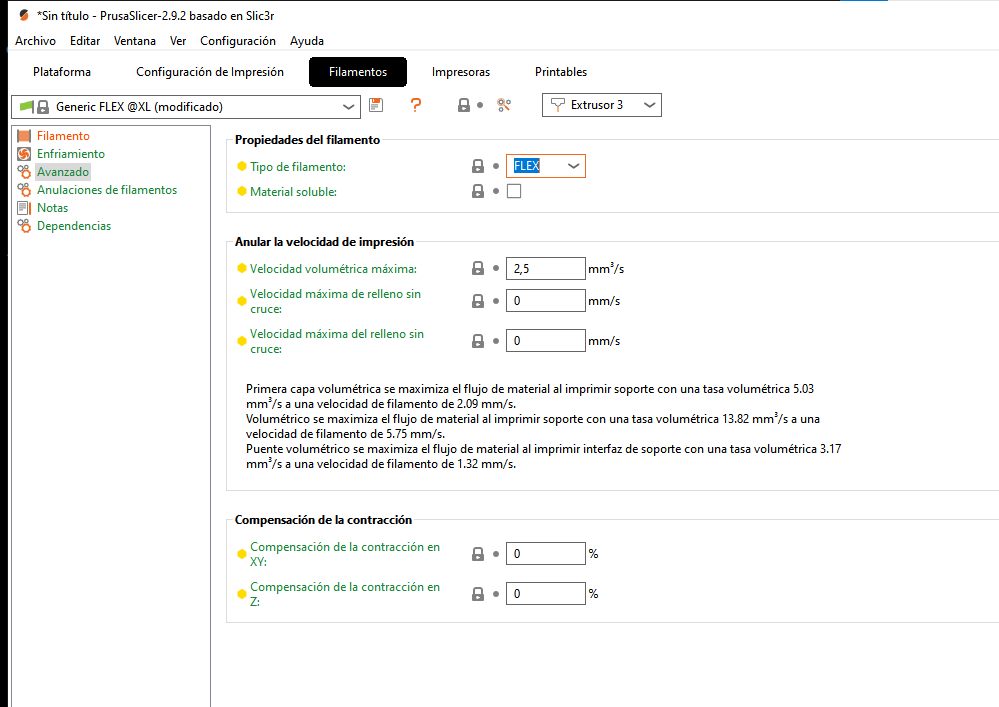
Task: Click the lock icon for Compensación de la contracción en XY
Action: pyautogui.click(x=478, y=553)
